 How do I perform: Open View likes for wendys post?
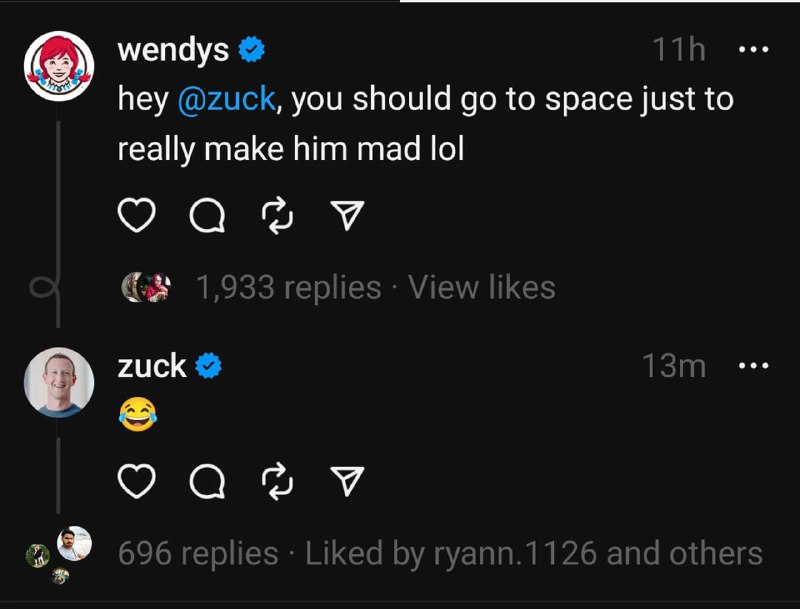481,288
